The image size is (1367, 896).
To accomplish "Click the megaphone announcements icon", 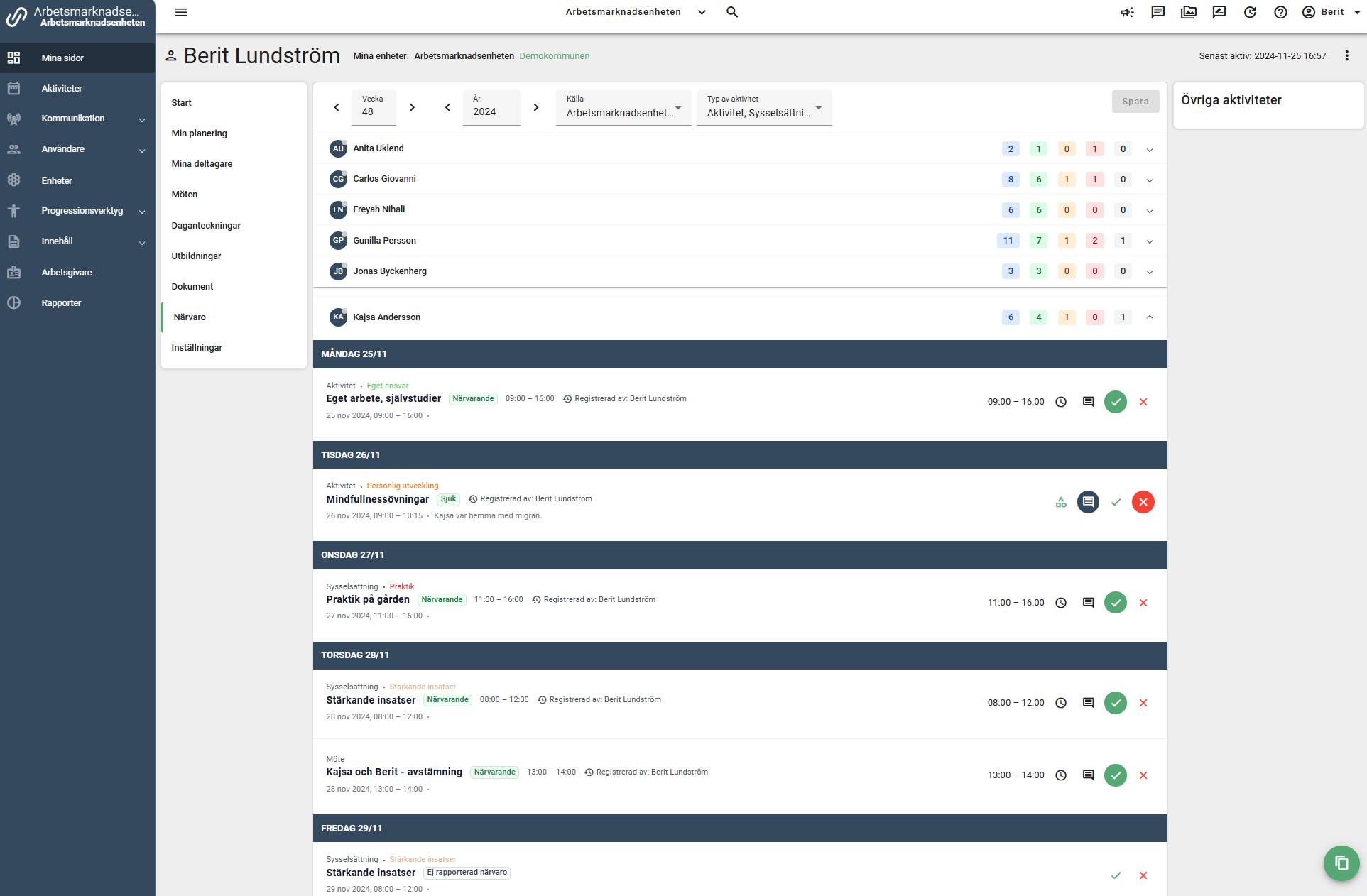I will click(1127, 12).
